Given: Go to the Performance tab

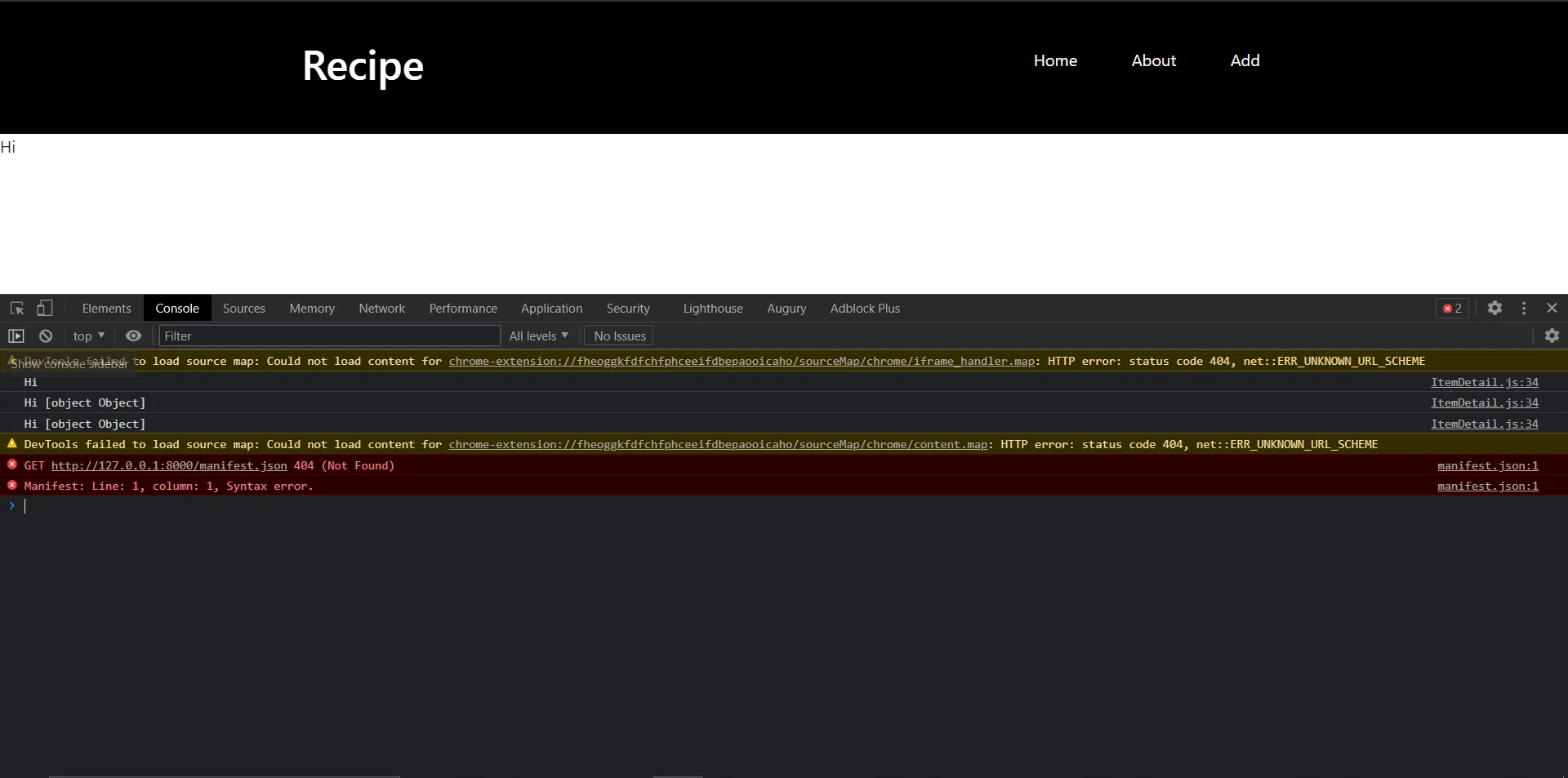Looking at the screenshot, I should (x=463, y=309).
